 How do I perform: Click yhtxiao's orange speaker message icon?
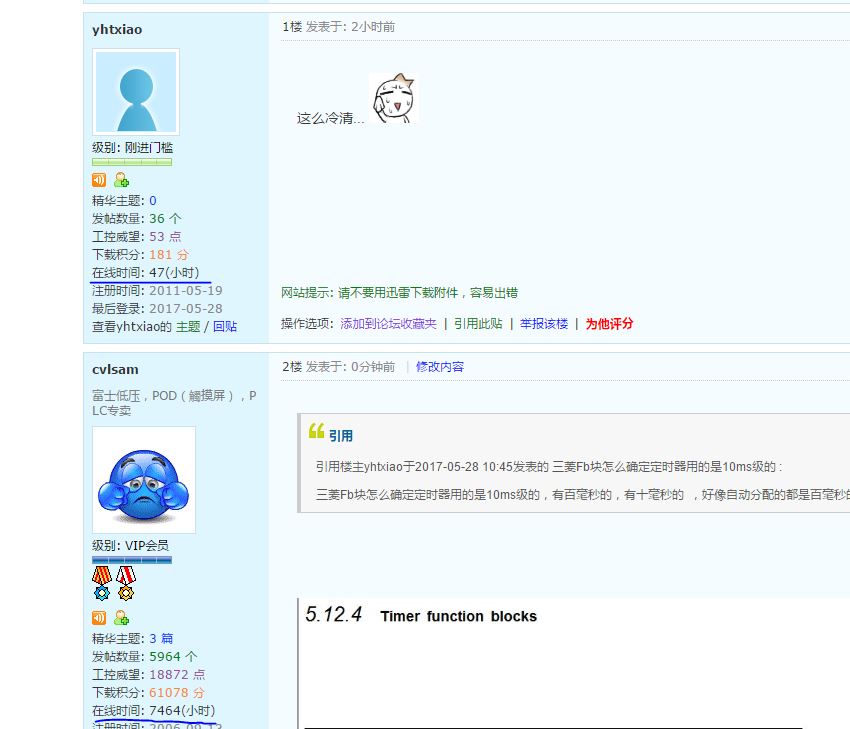pos(99,180)
